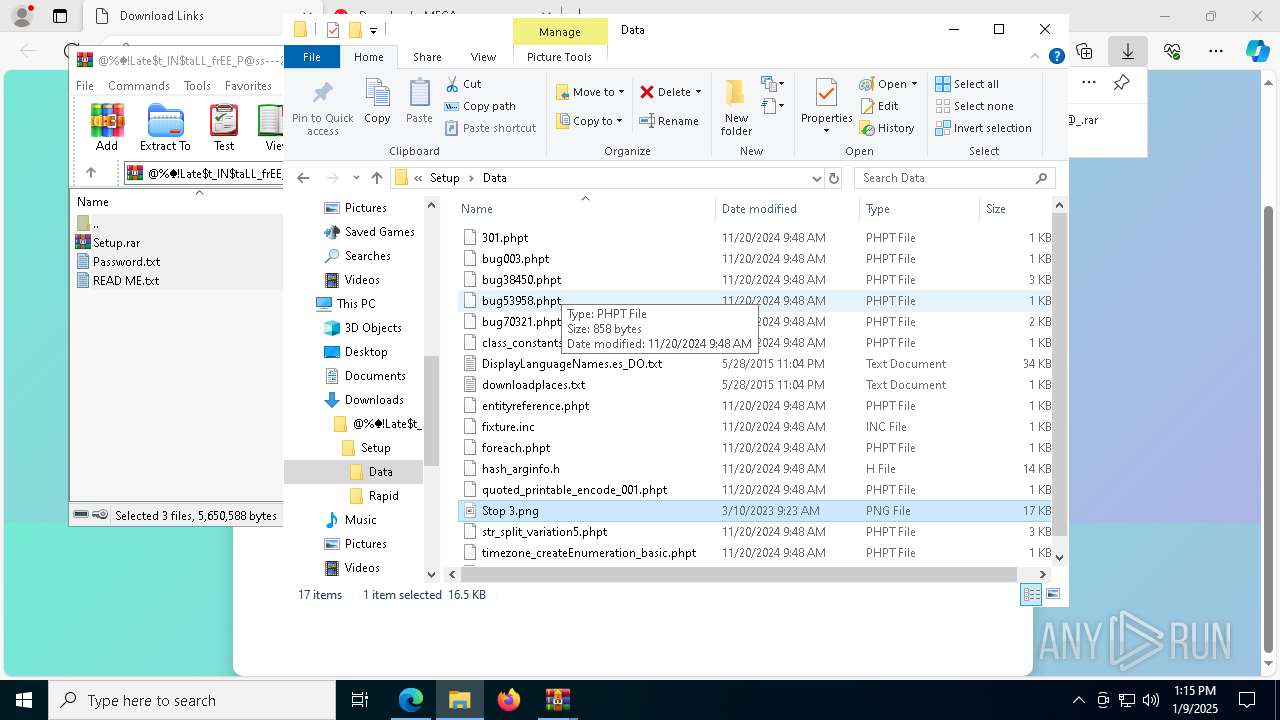Open browser Downloads icon
The width and height of the screenshot is (1280, 720).
pos(1128,51)
